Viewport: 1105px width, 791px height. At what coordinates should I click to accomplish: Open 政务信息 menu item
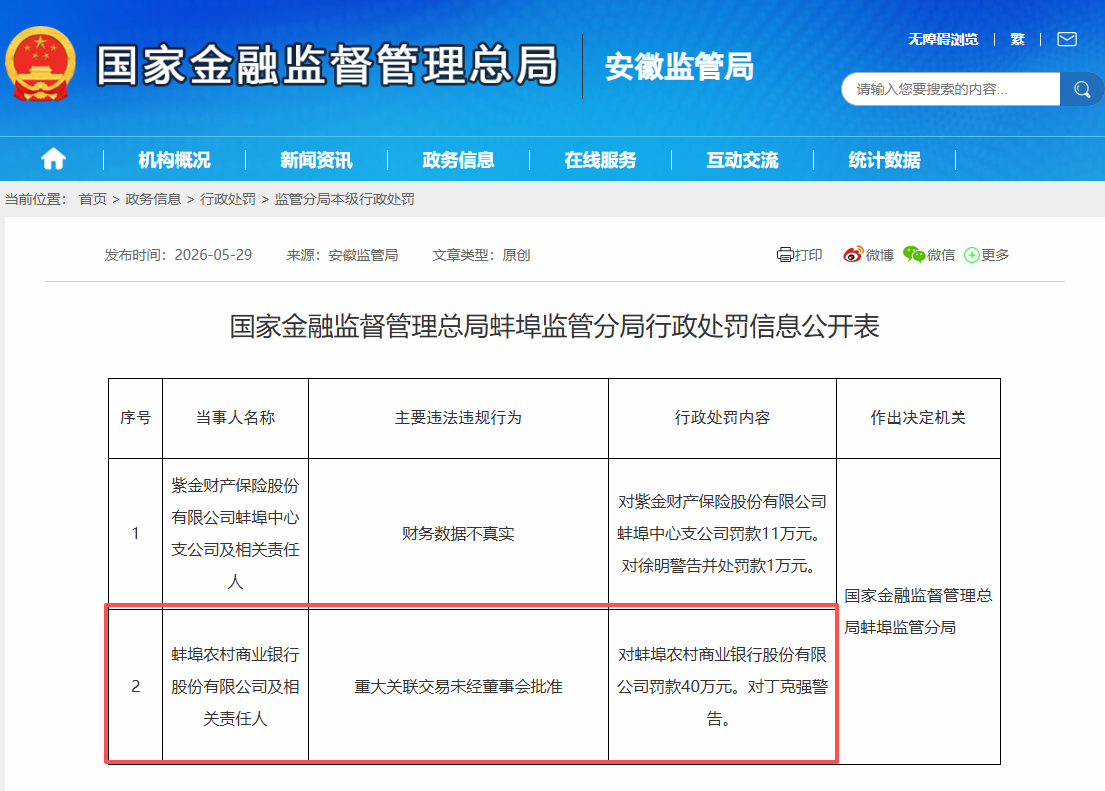point(458,160)
